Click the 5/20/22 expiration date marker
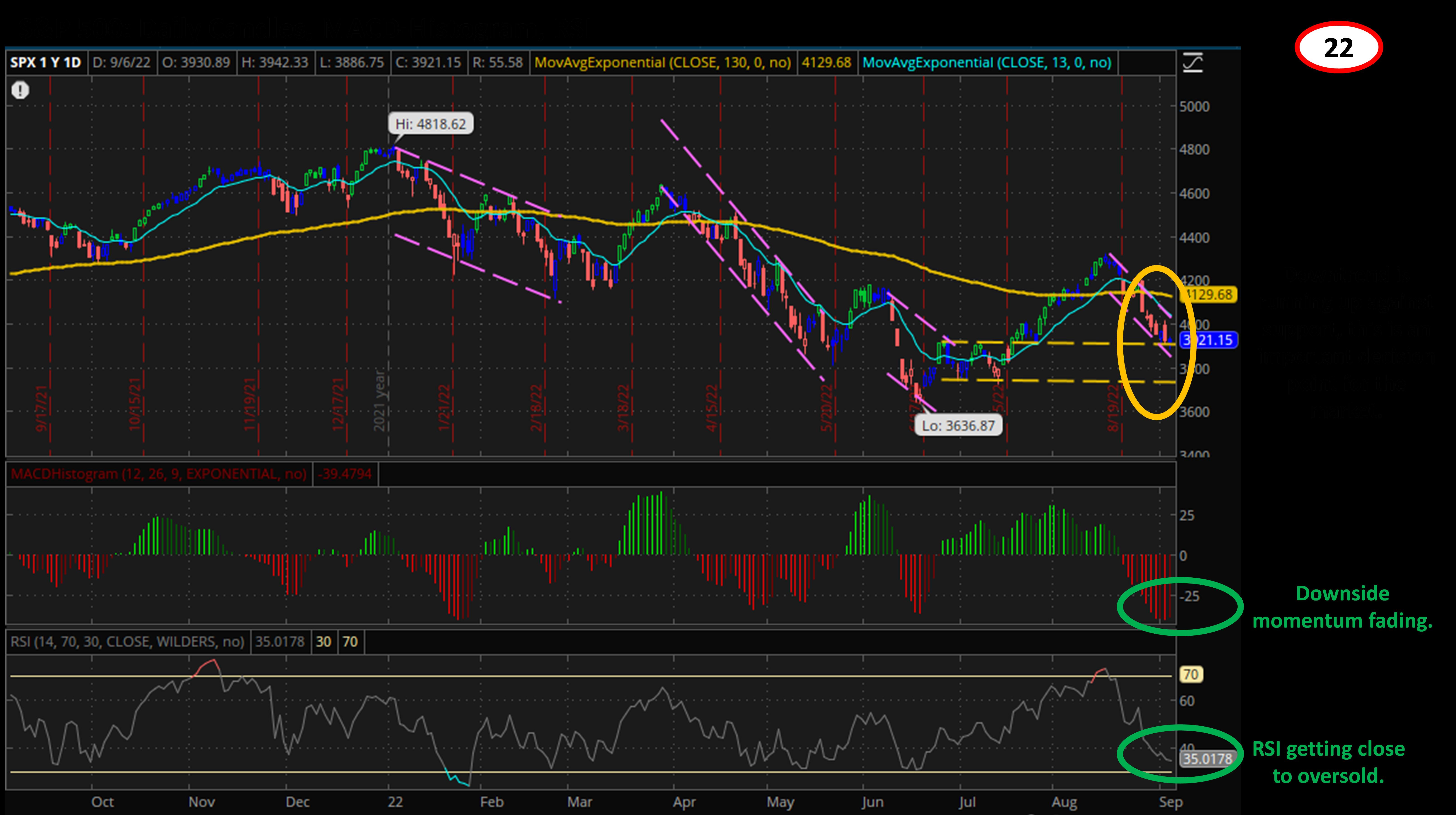The width and height of the screenshot is (1456, 815). [x=826, y=408]
